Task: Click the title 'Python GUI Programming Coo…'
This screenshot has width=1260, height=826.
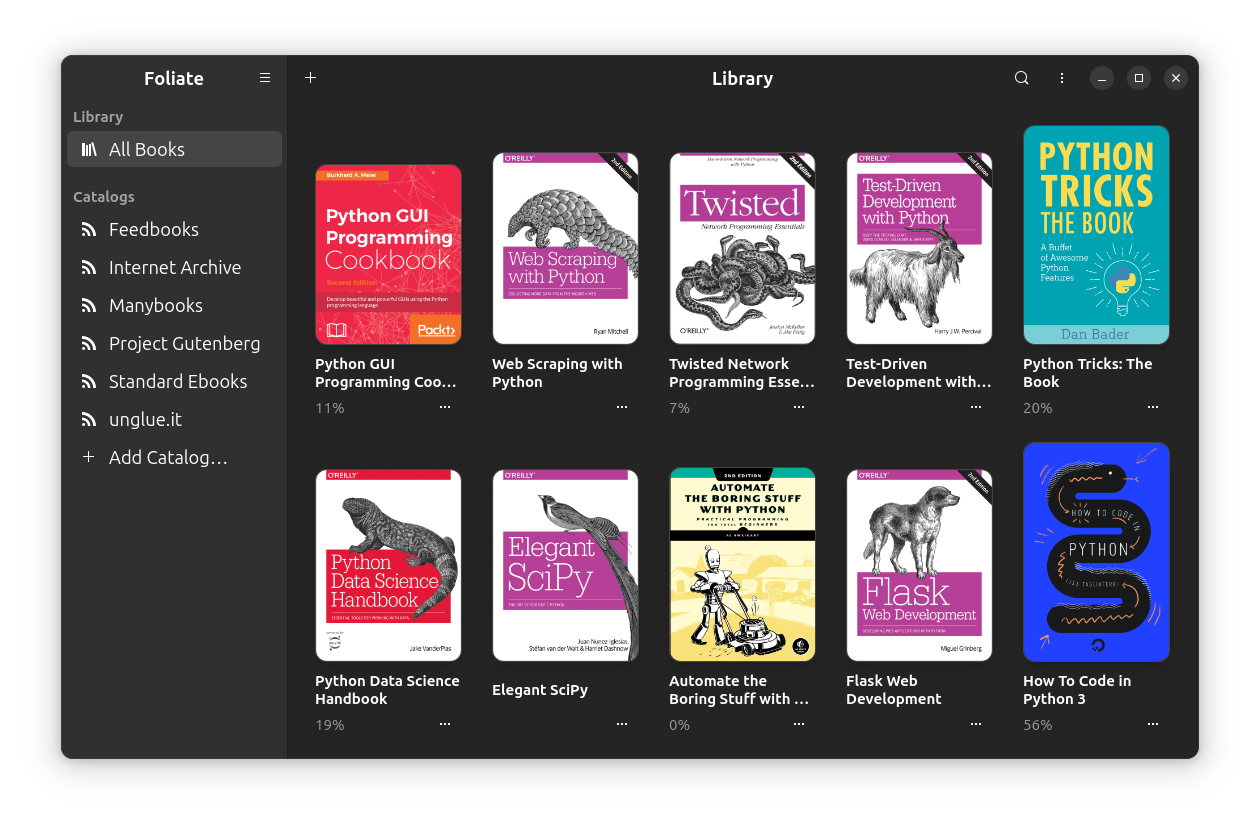Action: [386, 373]
